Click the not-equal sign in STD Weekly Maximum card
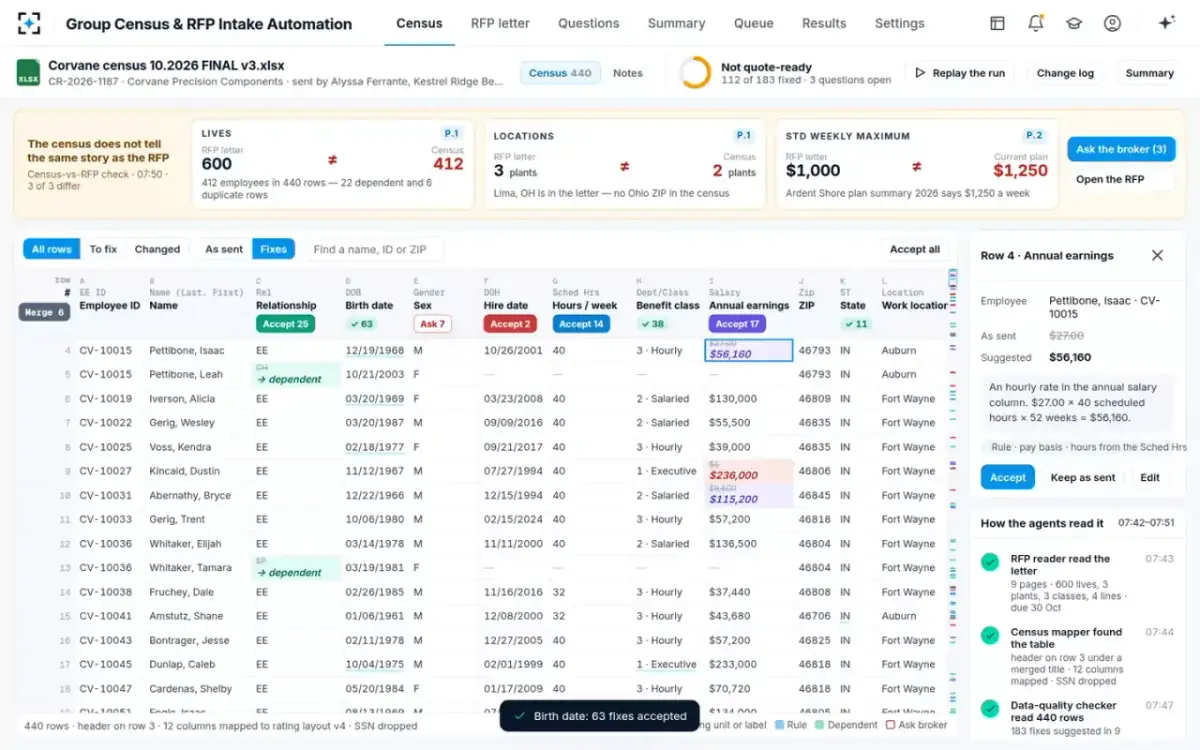This screenshot has height=750, width=1200. click(916, 167)
